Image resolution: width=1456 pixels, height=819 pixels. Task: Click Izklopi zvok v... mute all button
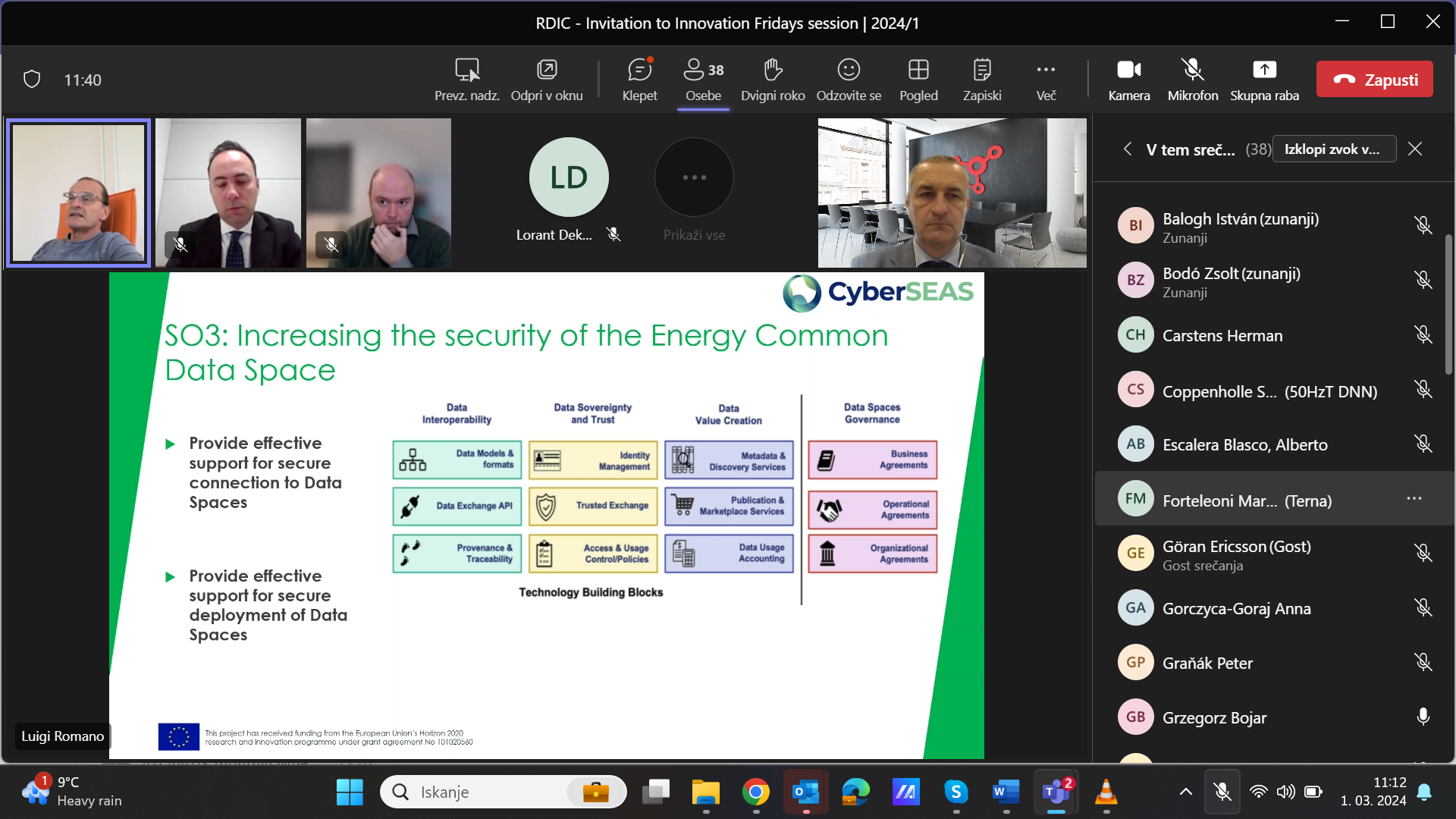1333,149
